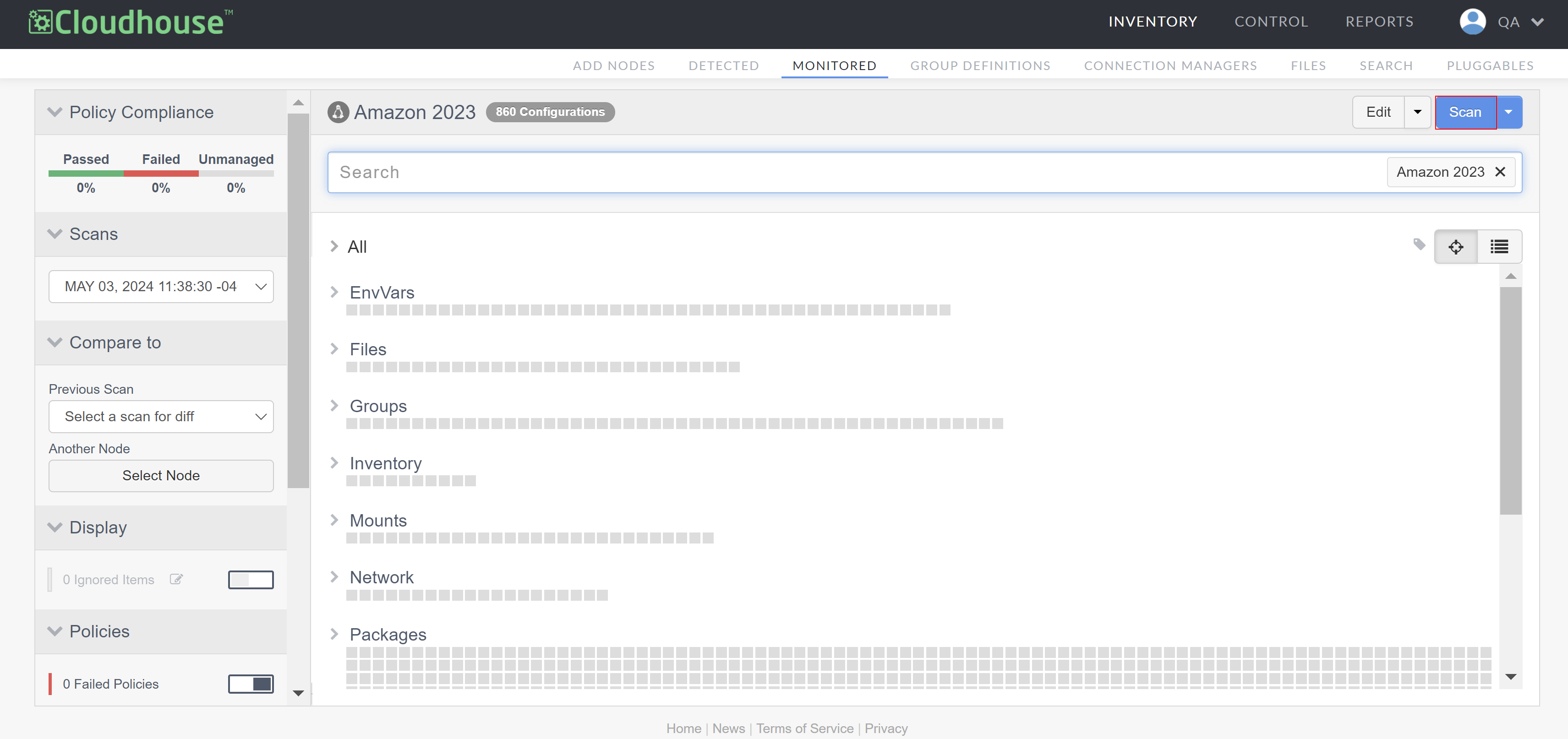
Task: Click the blue Scan button
Action: coord(1465,112)
